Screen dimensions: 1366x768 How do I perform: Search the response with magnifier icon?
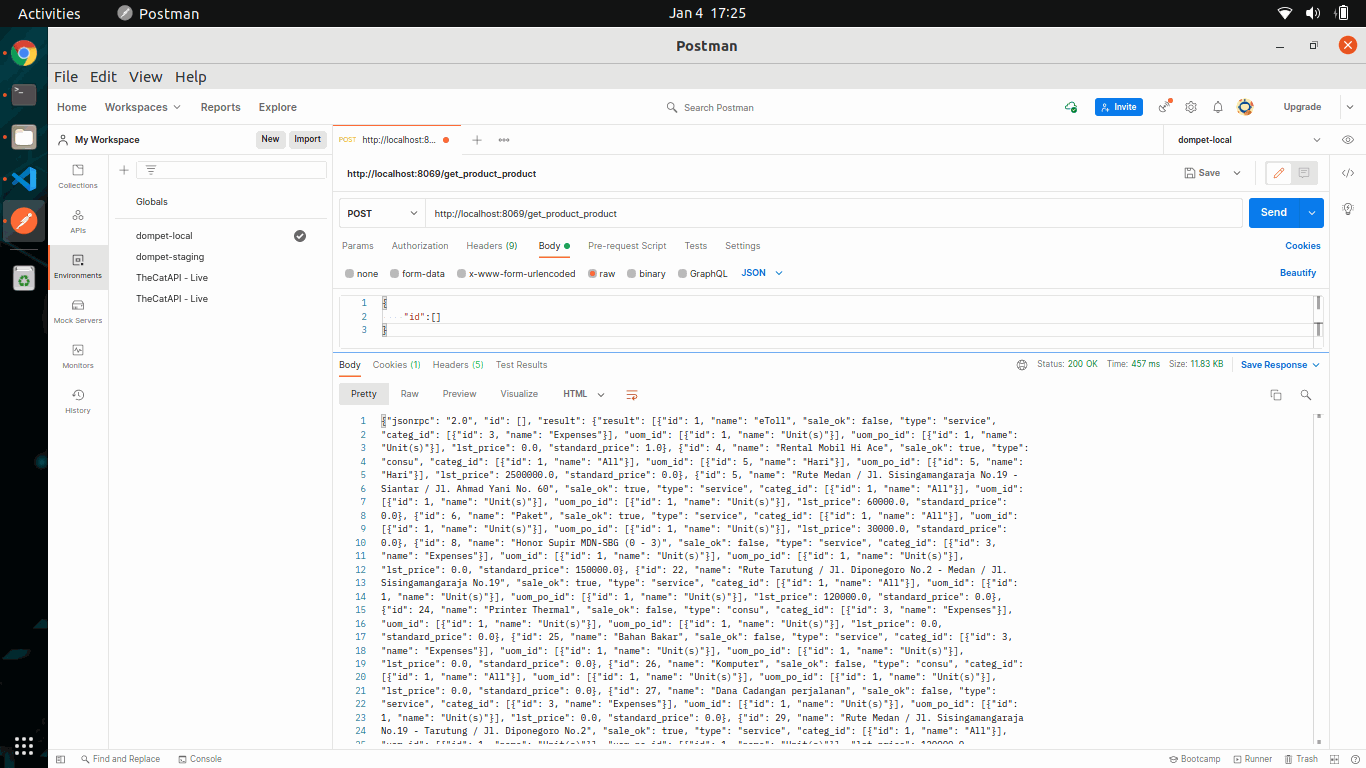(x=1306, y=395)
